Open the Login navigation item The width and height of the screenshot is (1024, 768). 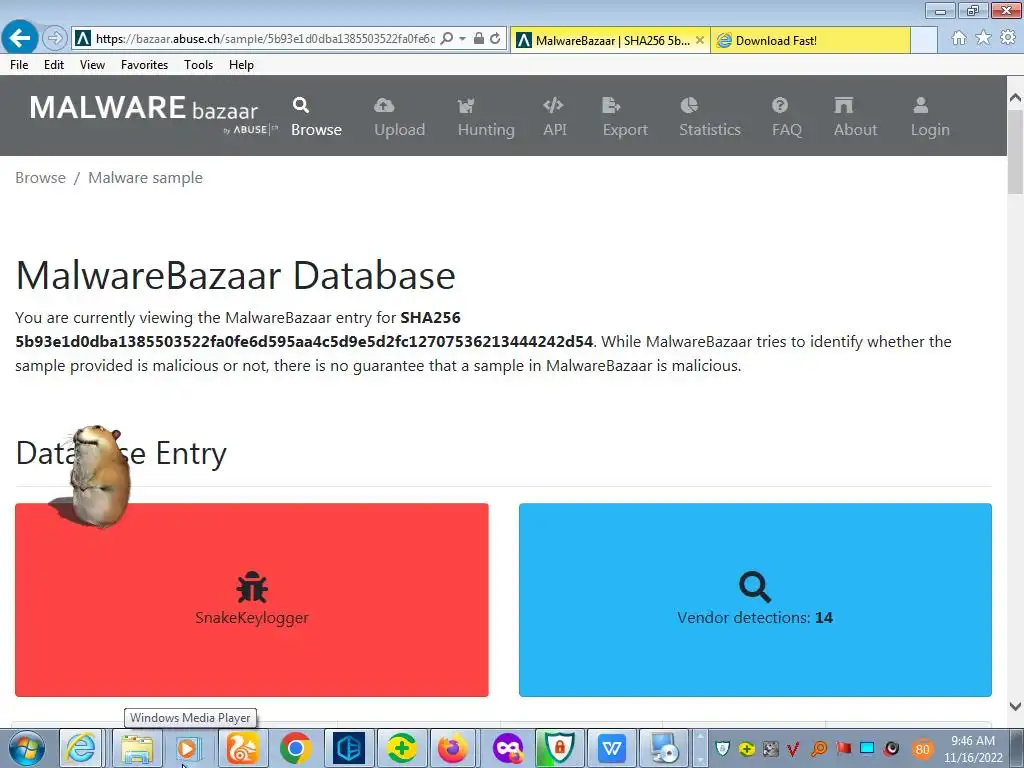[x=930, y=118]
